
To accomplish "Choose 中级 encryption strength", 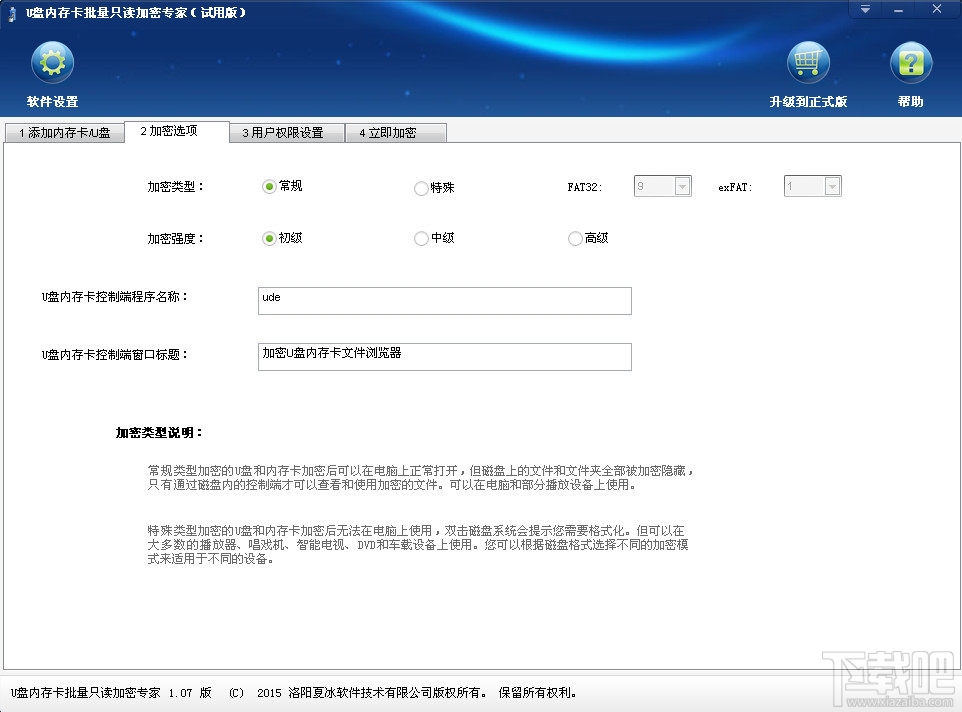I will pos(421,238).
